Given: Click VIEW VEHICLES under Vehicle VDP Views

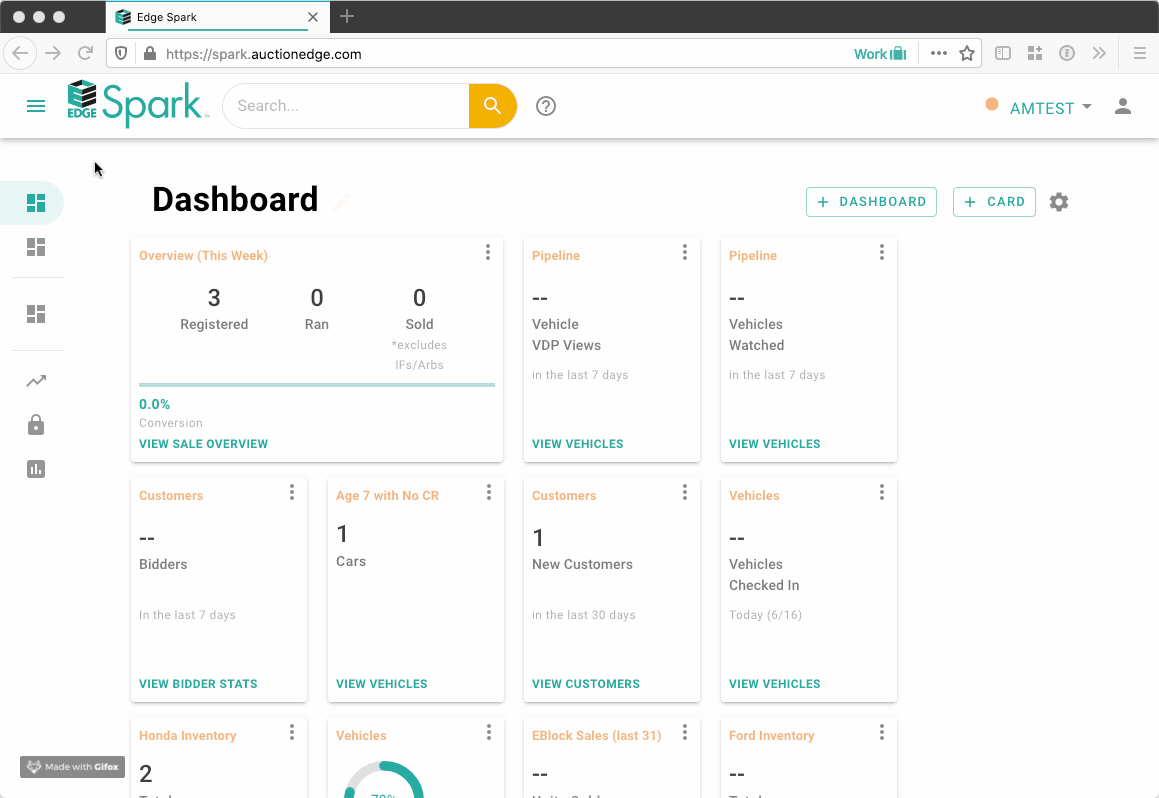Looking at the screenshot, I should [x=577, y=444].
